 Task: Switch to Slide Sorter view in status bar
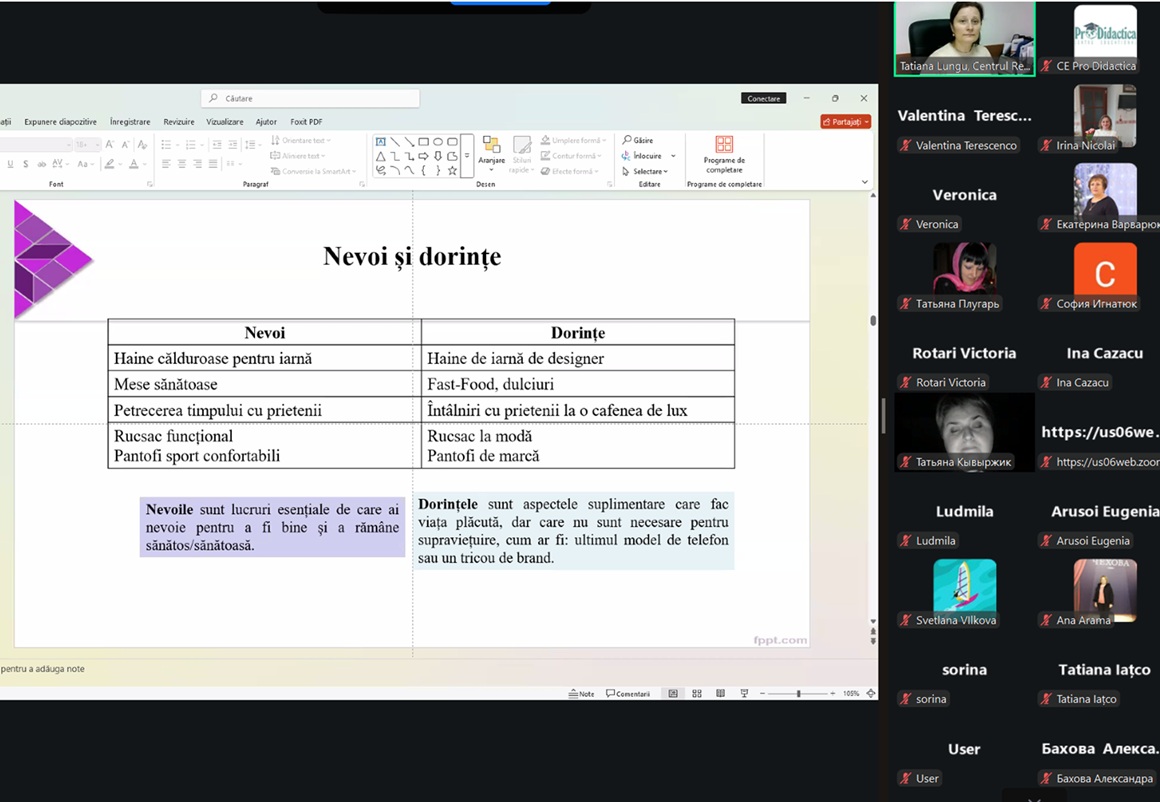(x=697, y=693)
